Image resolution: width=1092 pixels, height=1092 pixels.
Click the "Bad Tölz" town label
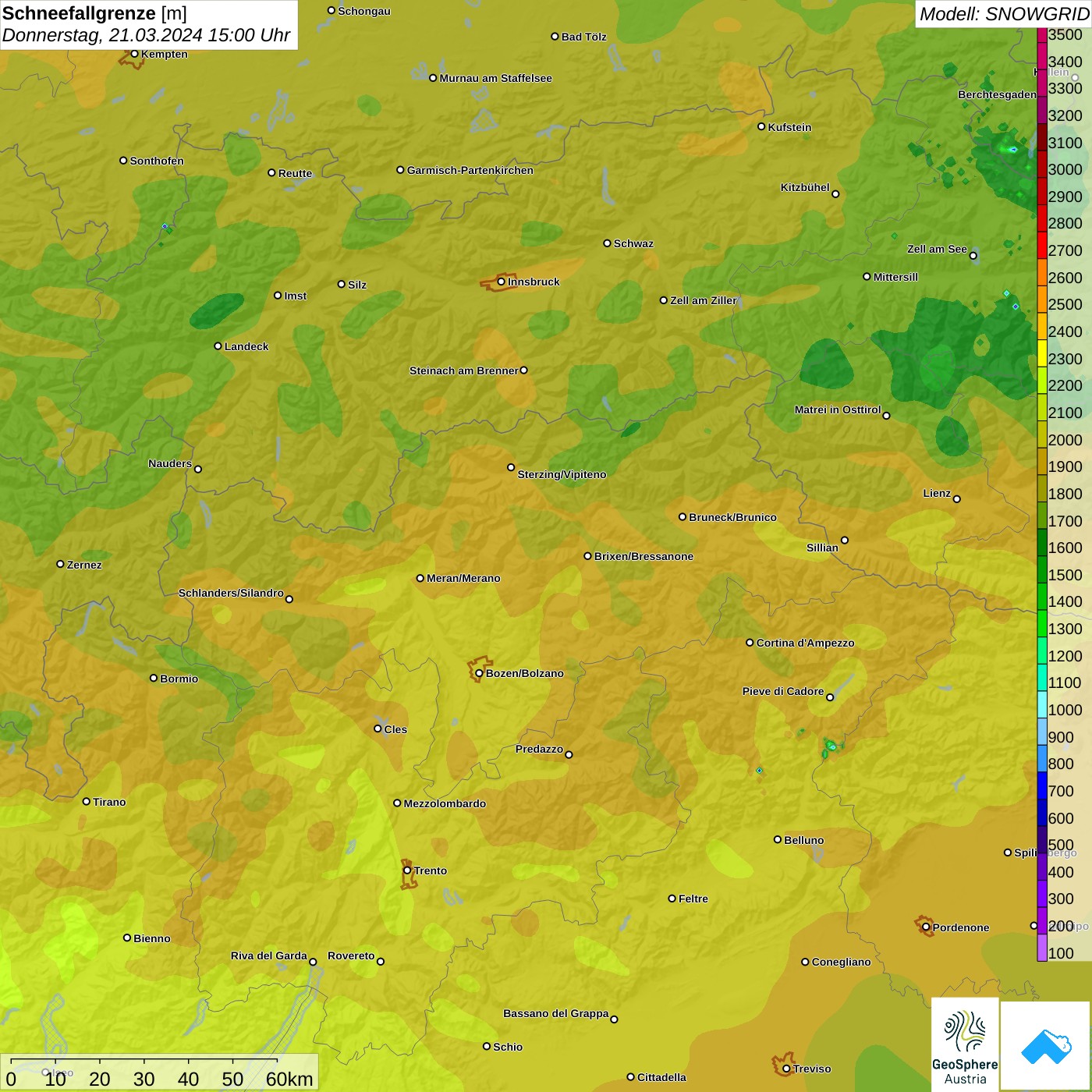point(583,37)
